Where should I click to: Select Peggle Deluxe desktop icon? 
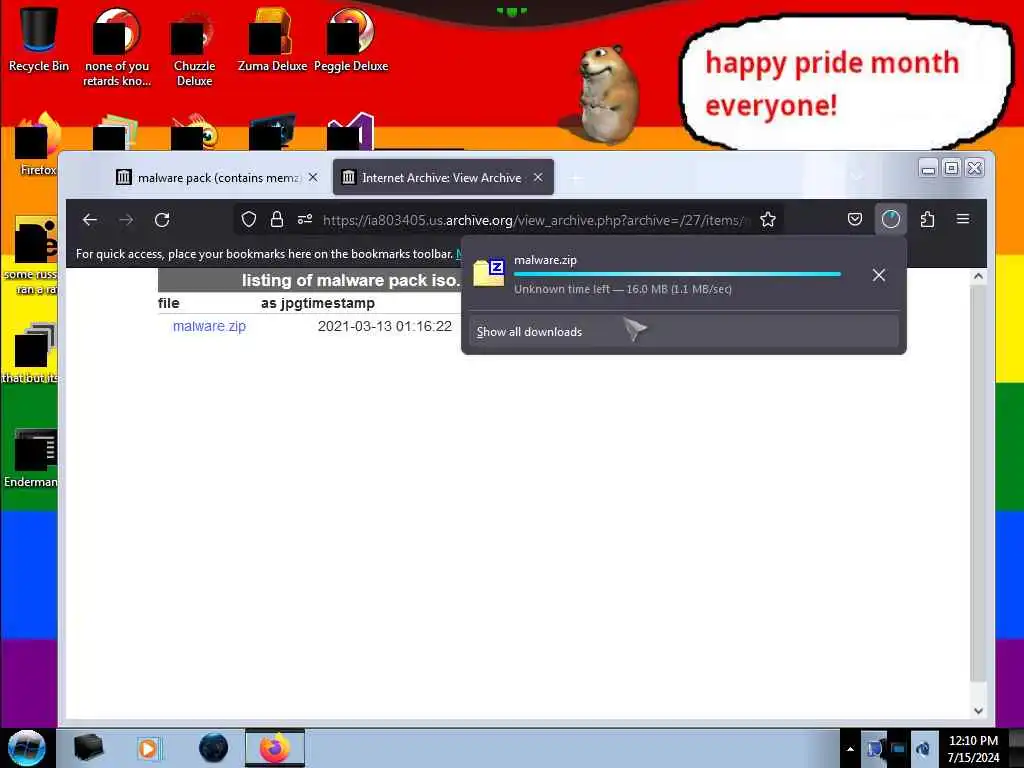tap(351, 39)
